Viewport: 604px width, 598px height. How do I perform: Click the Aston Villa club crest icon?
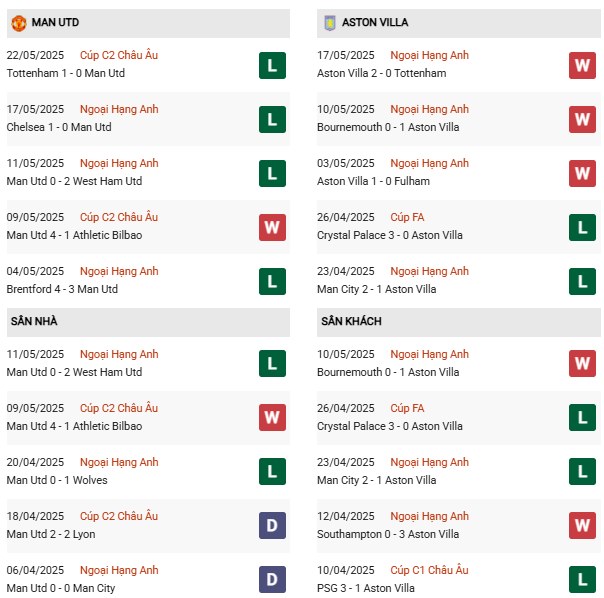tap(329, 22)
